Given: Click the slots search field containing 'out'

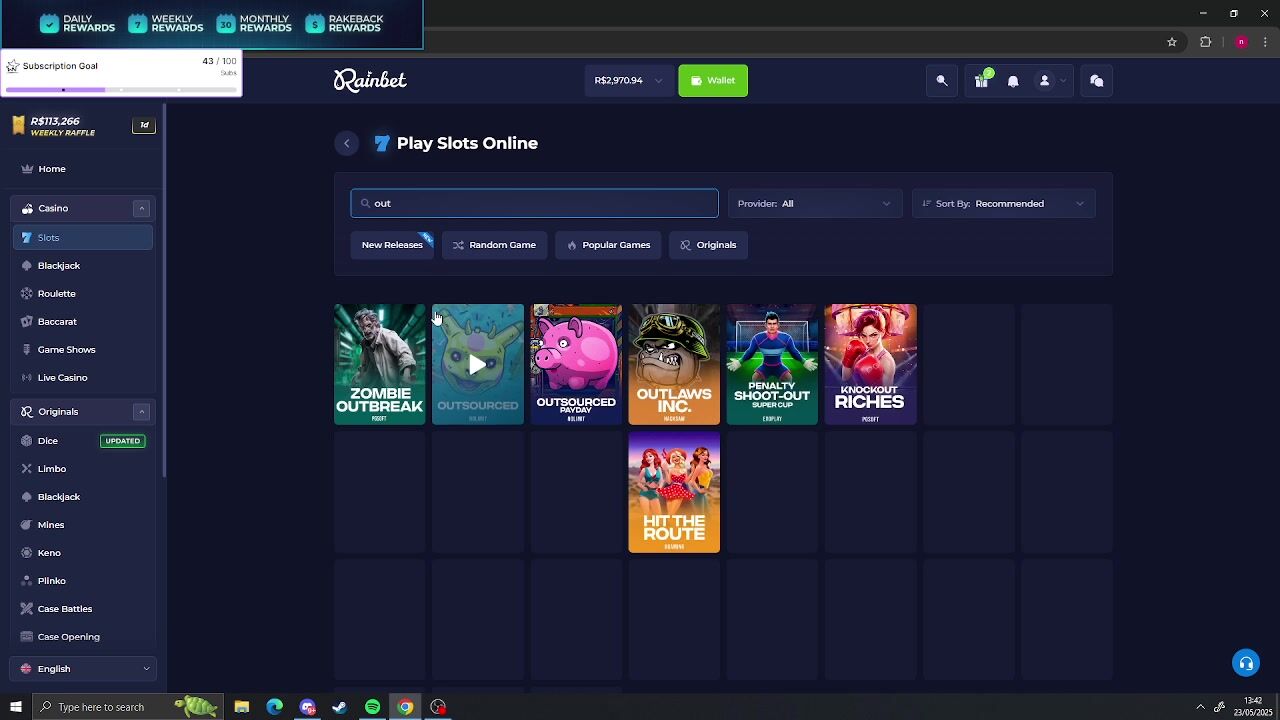Looking at the screenshot, I should tap(534, 204).
